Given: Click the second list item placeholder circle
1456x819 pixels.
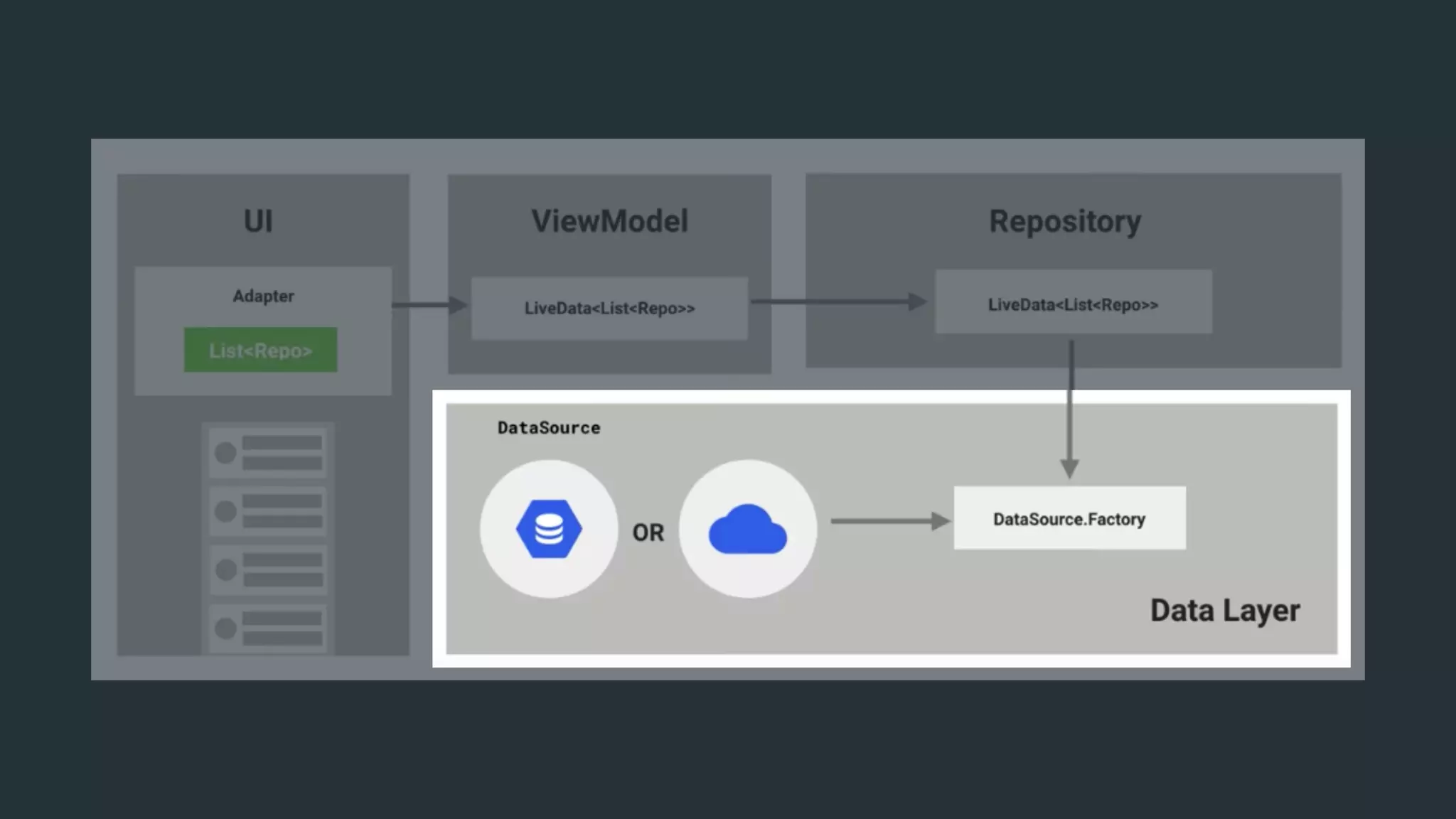Looking at the screenshot, I should tap(225, 511).
